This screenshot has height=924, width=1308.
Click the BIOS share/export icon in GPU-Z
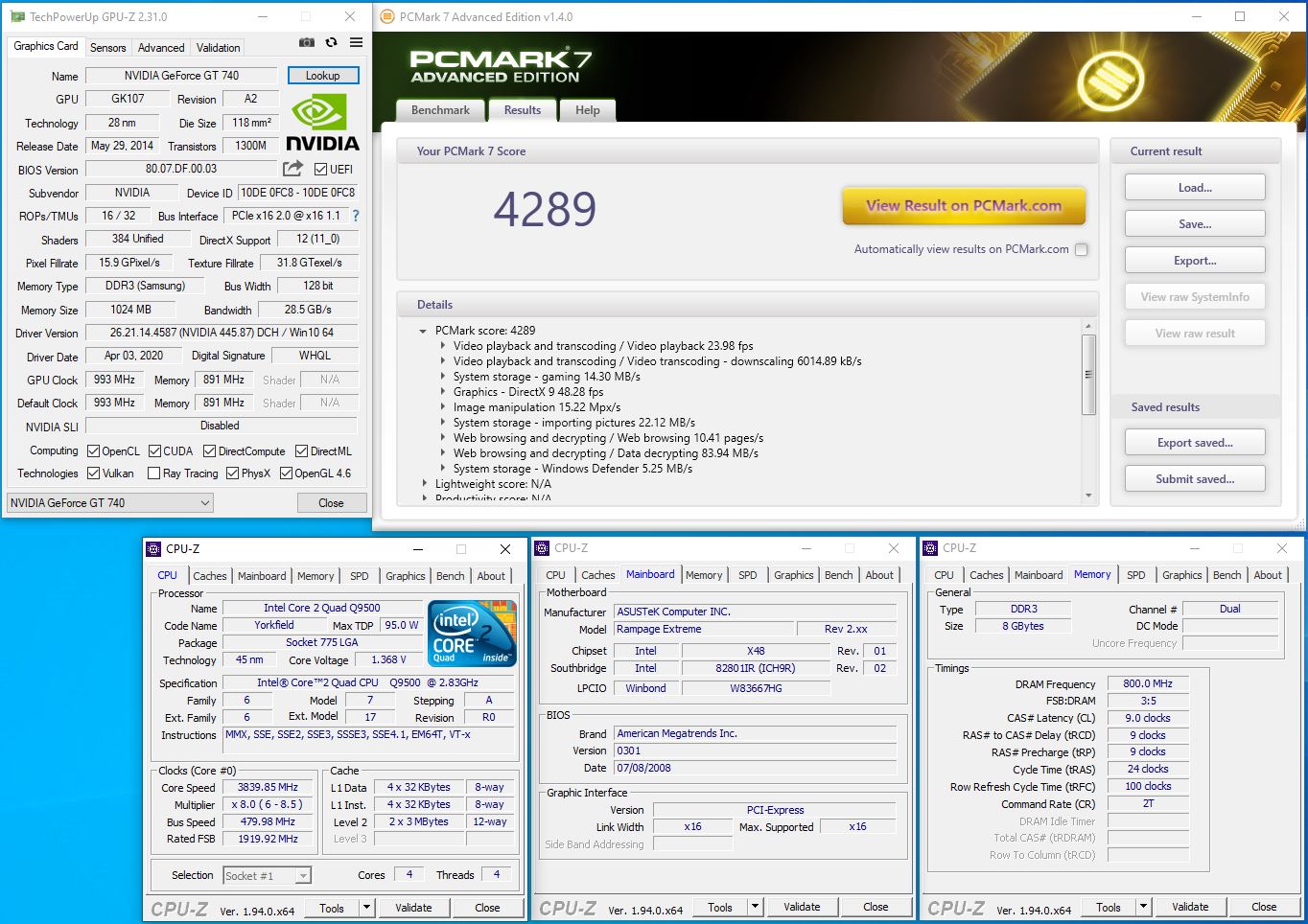tap(292, 169)
